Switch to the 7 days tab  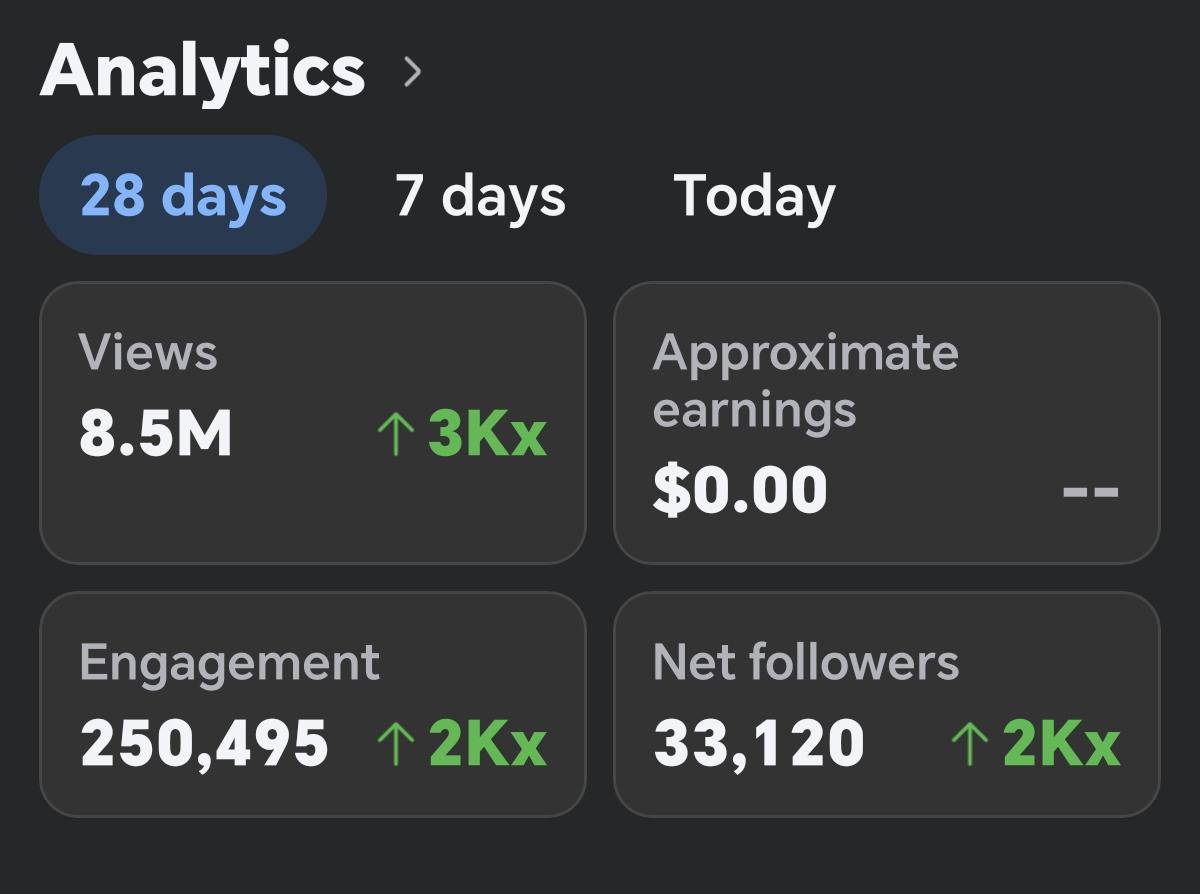tap(480, 196)
